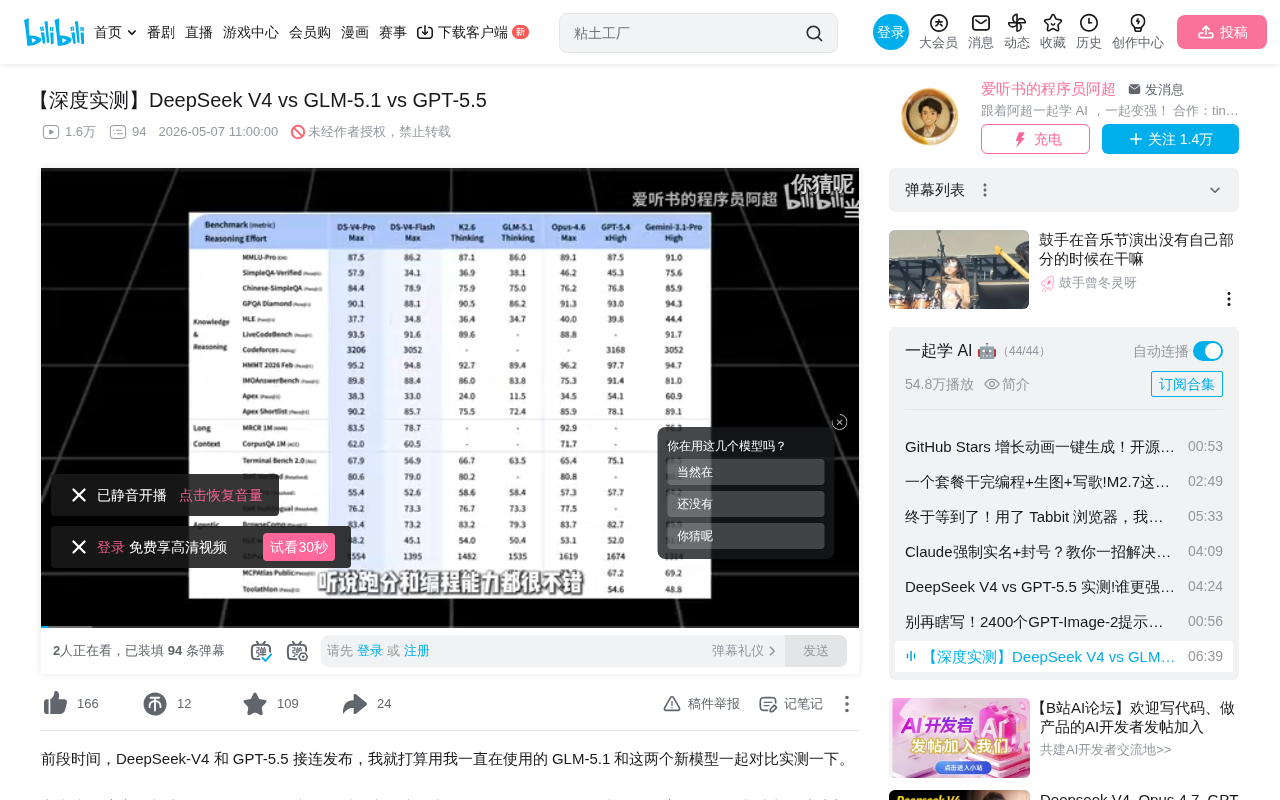This screenshot has width=1280, height=800.
Task: Go to the 直播 live section
Action: click(x=199, y=32)
